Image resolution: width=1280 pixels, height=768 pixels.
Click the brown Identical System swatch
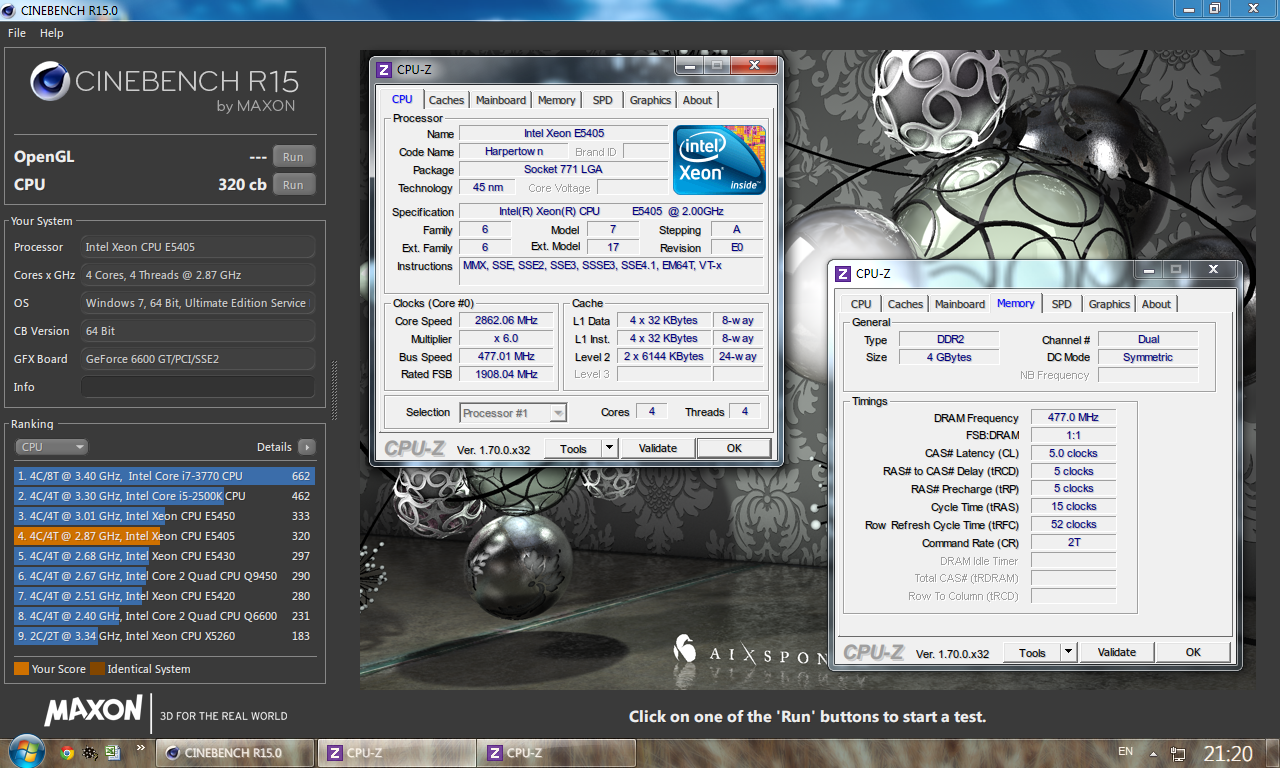click(97, 669)
